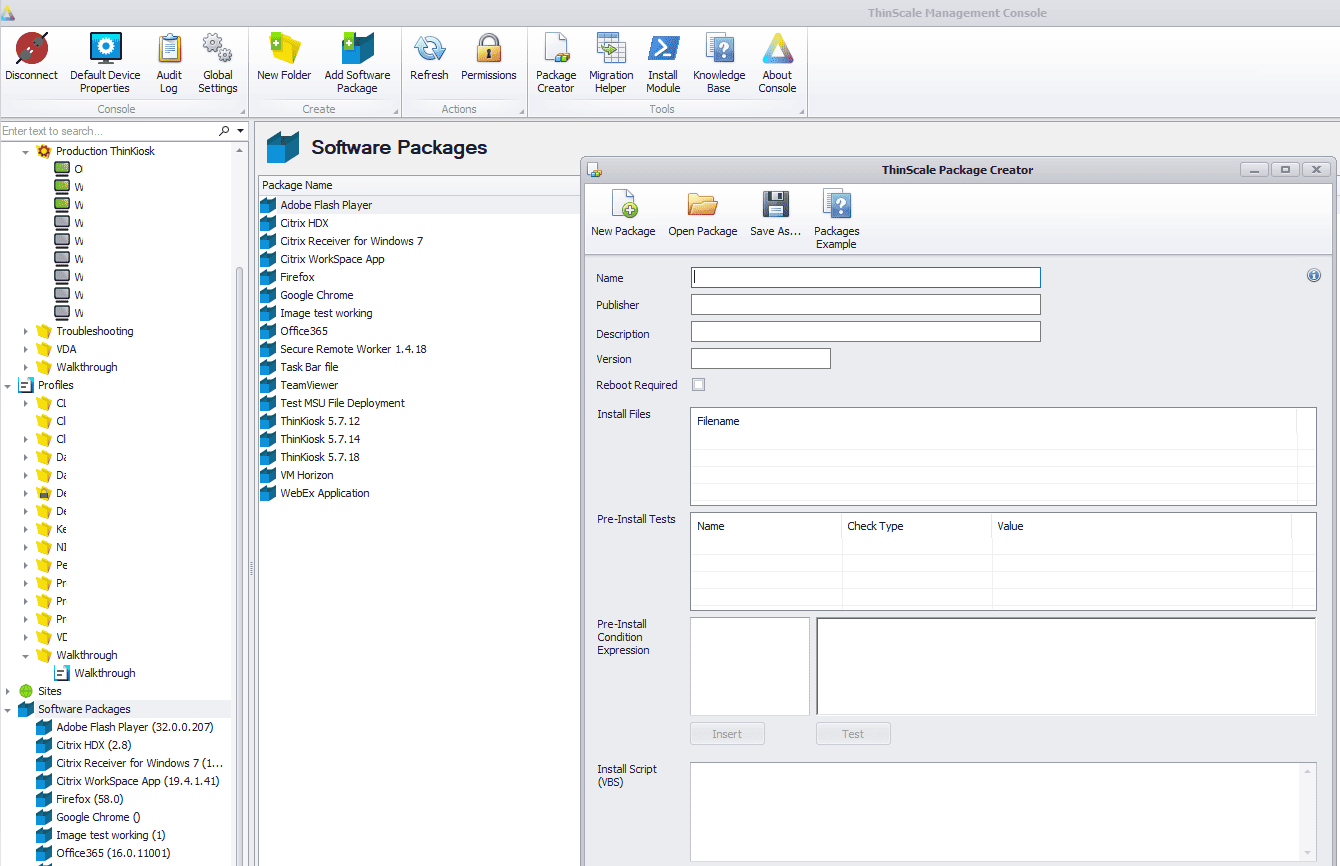Select Secure Remote Worker 1.4.18 package row
This screenshot has height=866, width=1340.
419,349
